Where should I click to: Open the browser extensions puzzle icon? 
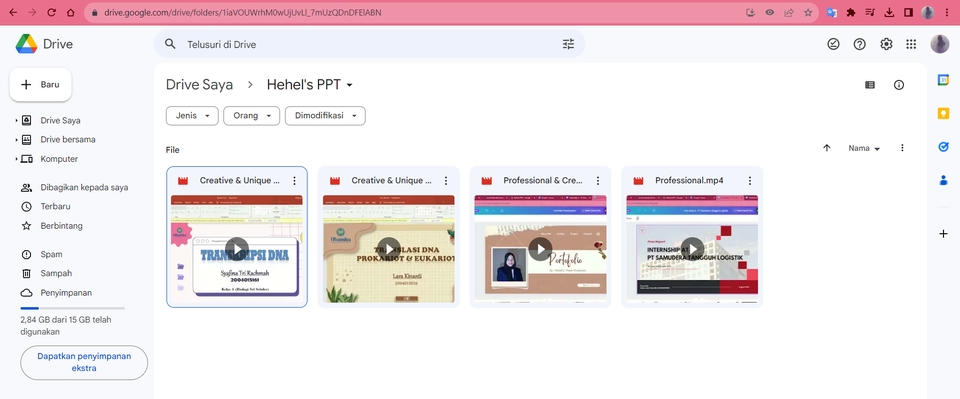(x=851, y=12)
